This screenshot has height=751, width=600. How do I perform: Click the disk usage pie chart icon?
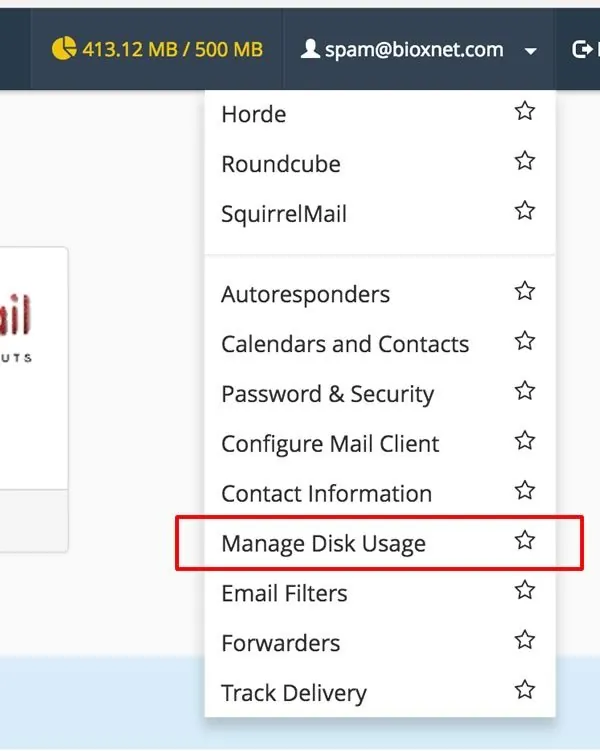pos(62,49)
